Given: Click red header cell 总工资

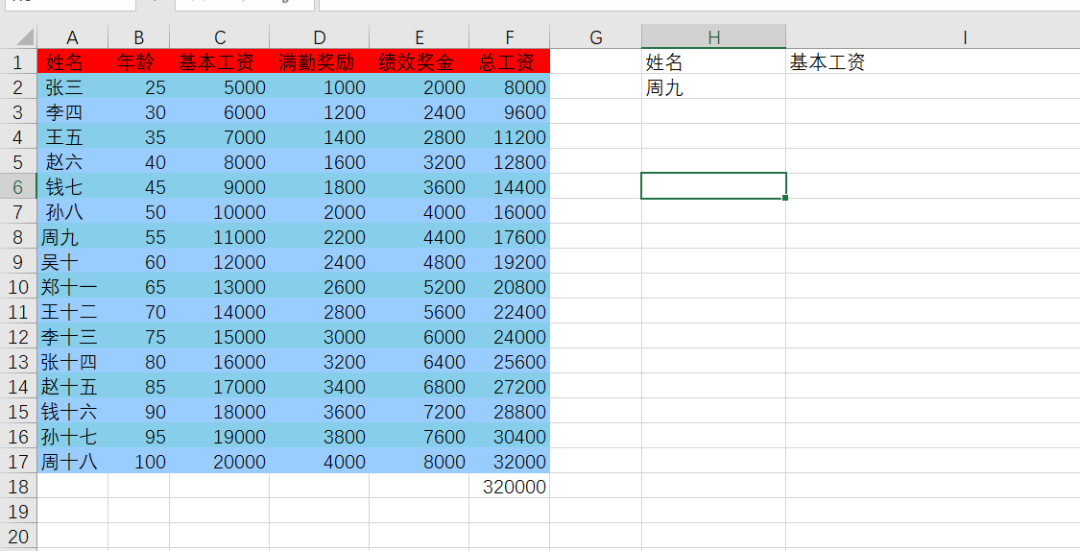Looking at the screenshot, I should pos(510,62).
